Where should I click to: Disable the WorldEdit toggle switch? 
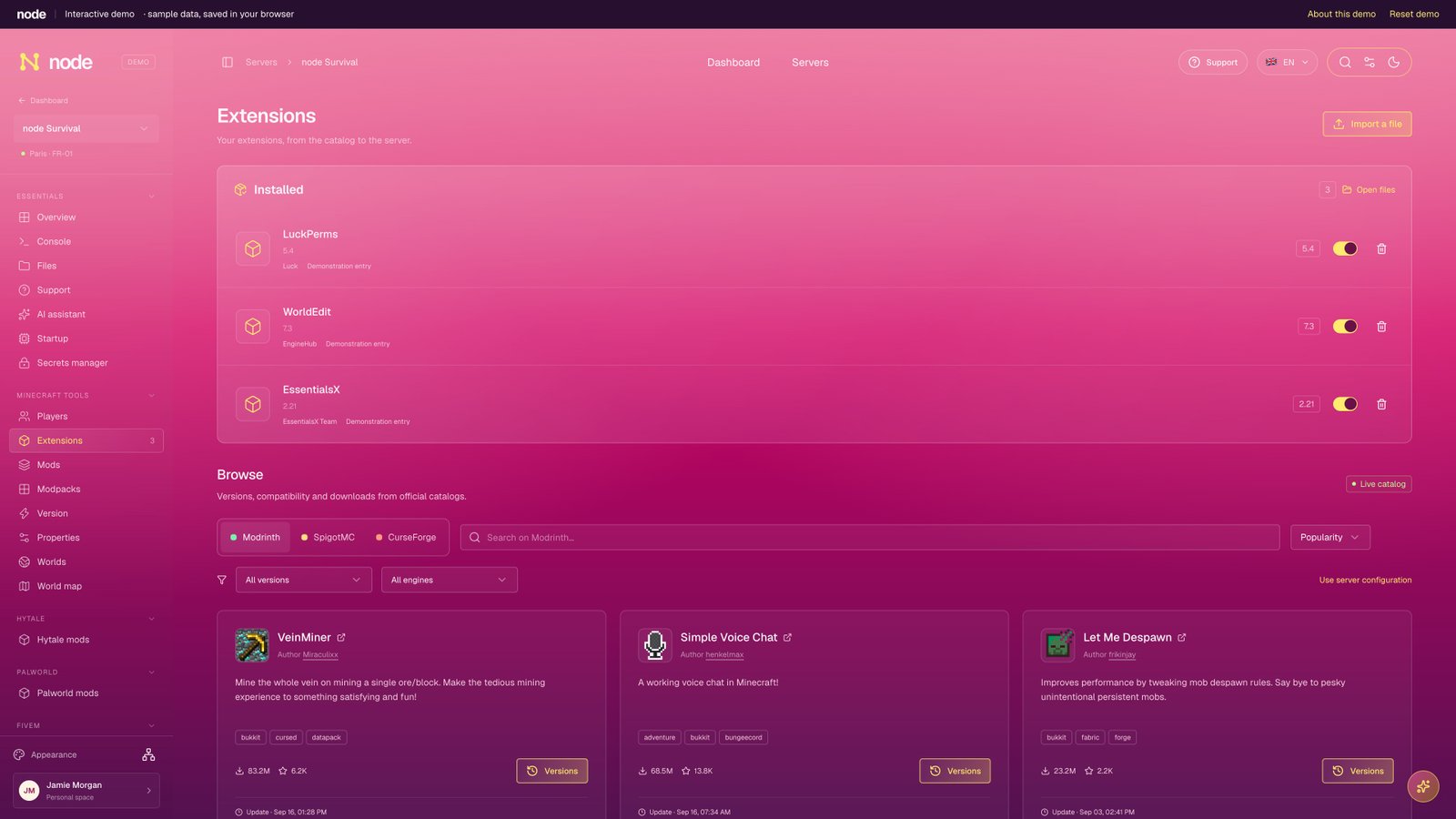1345,327
